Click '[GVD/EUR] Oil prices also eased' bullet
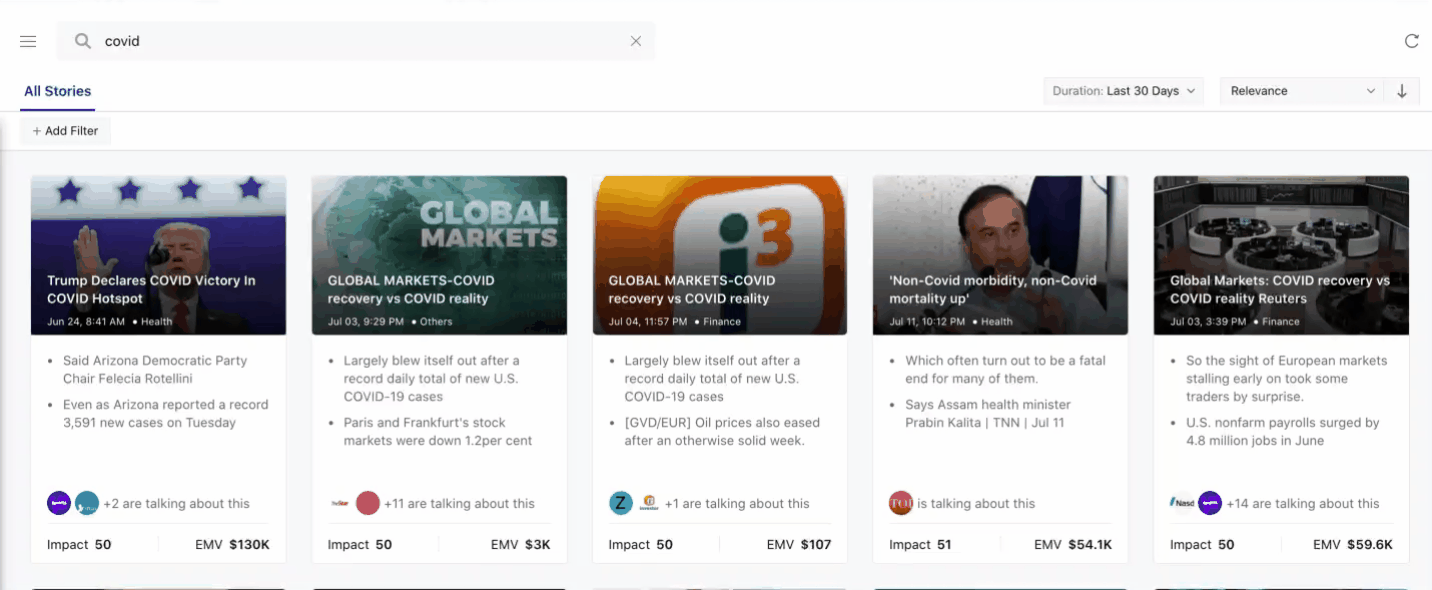Image resolution: width=1432 pixels, height=590 pixels. [722, 432]
